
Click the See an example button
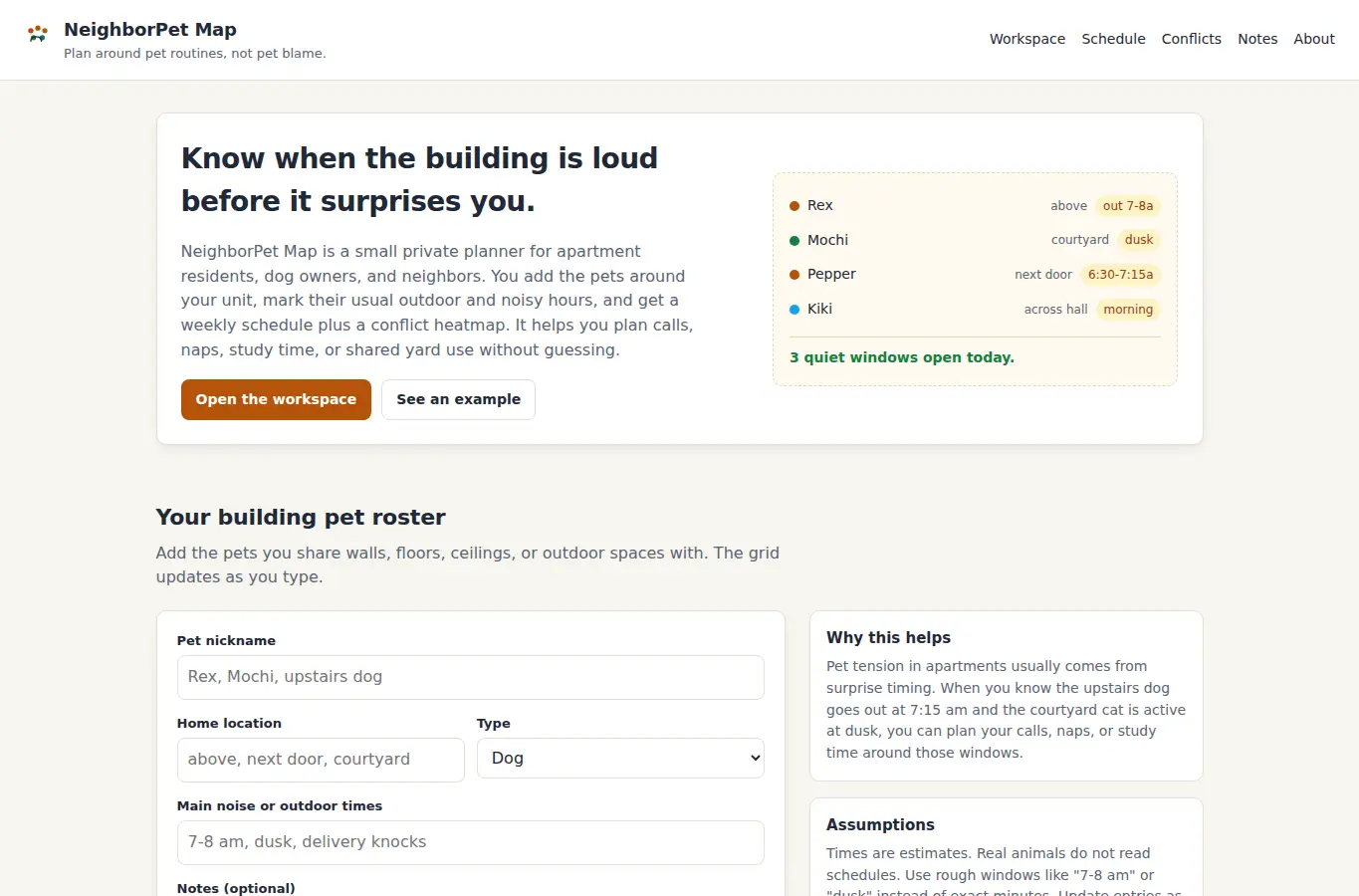point(458,399)
